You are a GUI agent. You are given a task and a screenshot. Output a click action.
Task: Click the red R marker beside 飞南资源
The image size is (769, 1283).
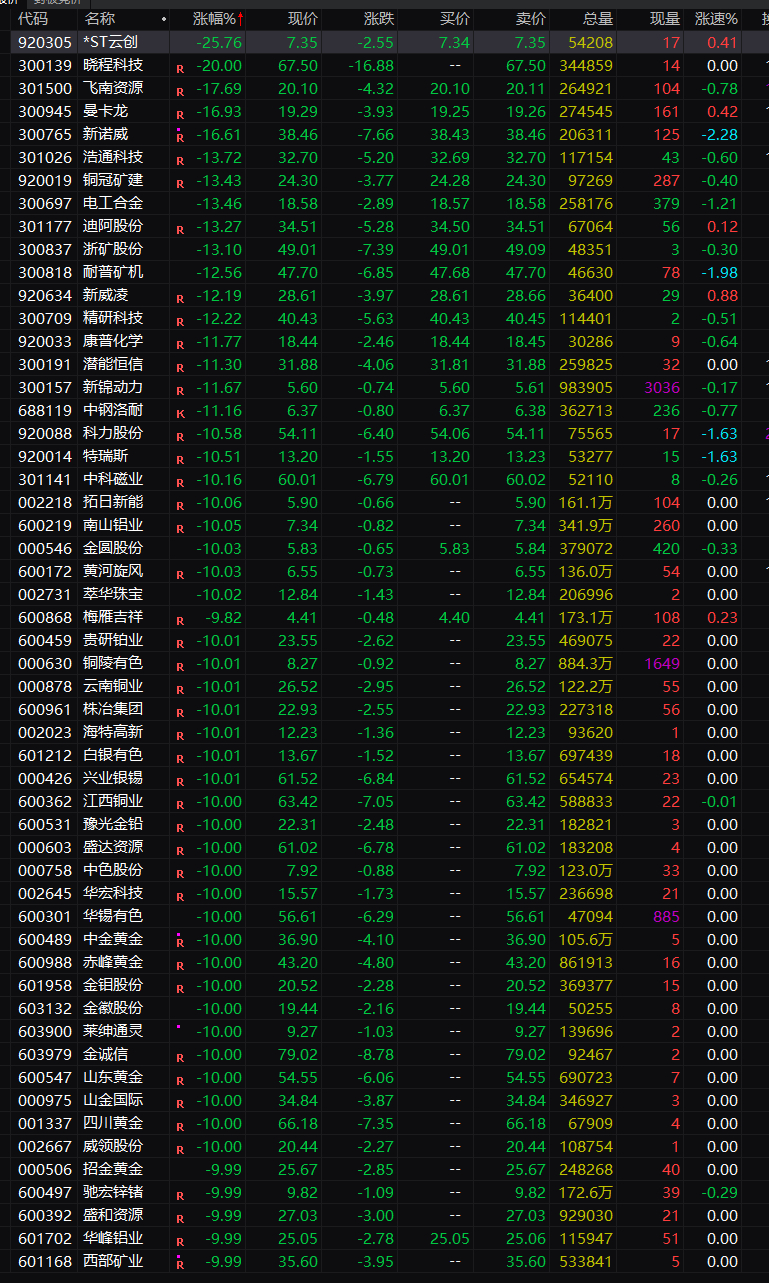tap(180, 92)
